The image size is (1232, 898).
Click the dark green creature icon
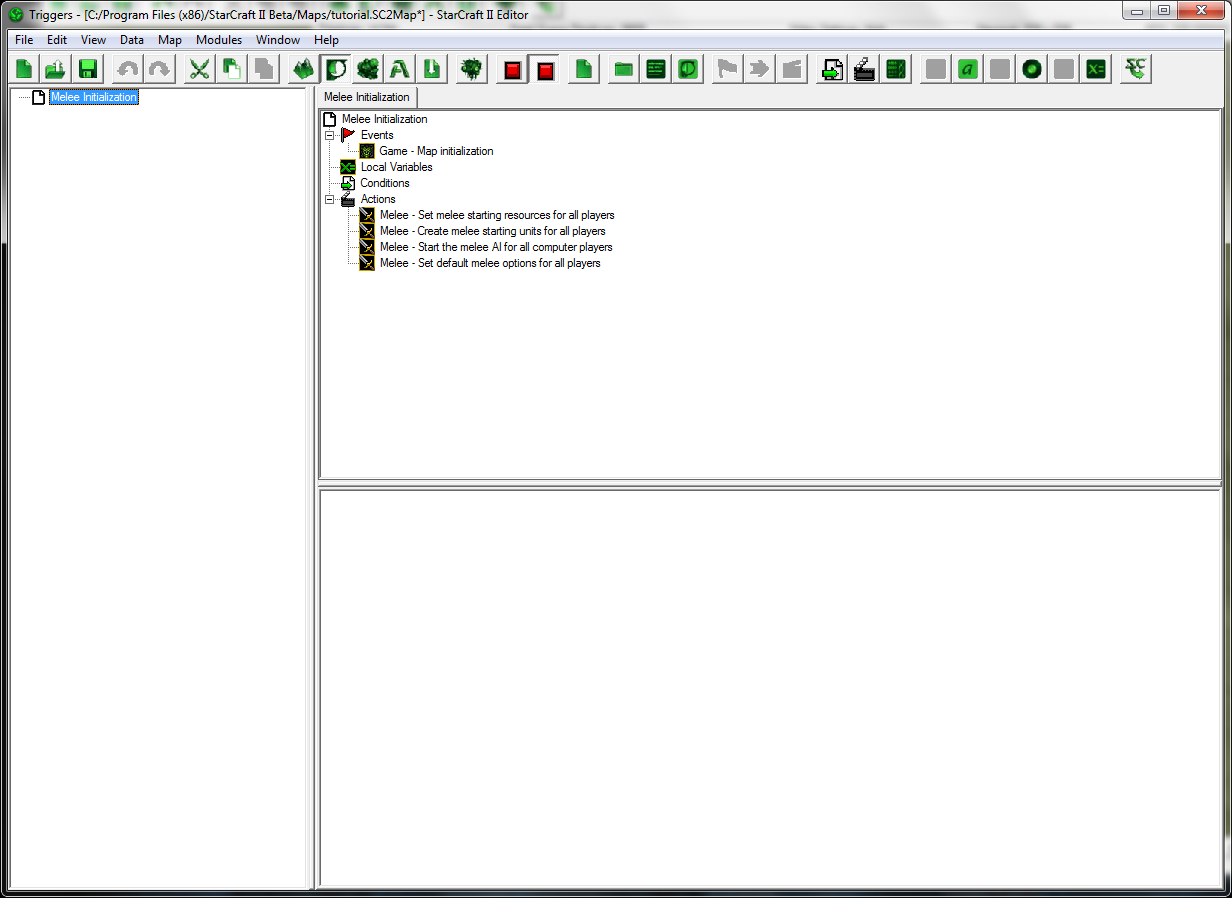472,69
